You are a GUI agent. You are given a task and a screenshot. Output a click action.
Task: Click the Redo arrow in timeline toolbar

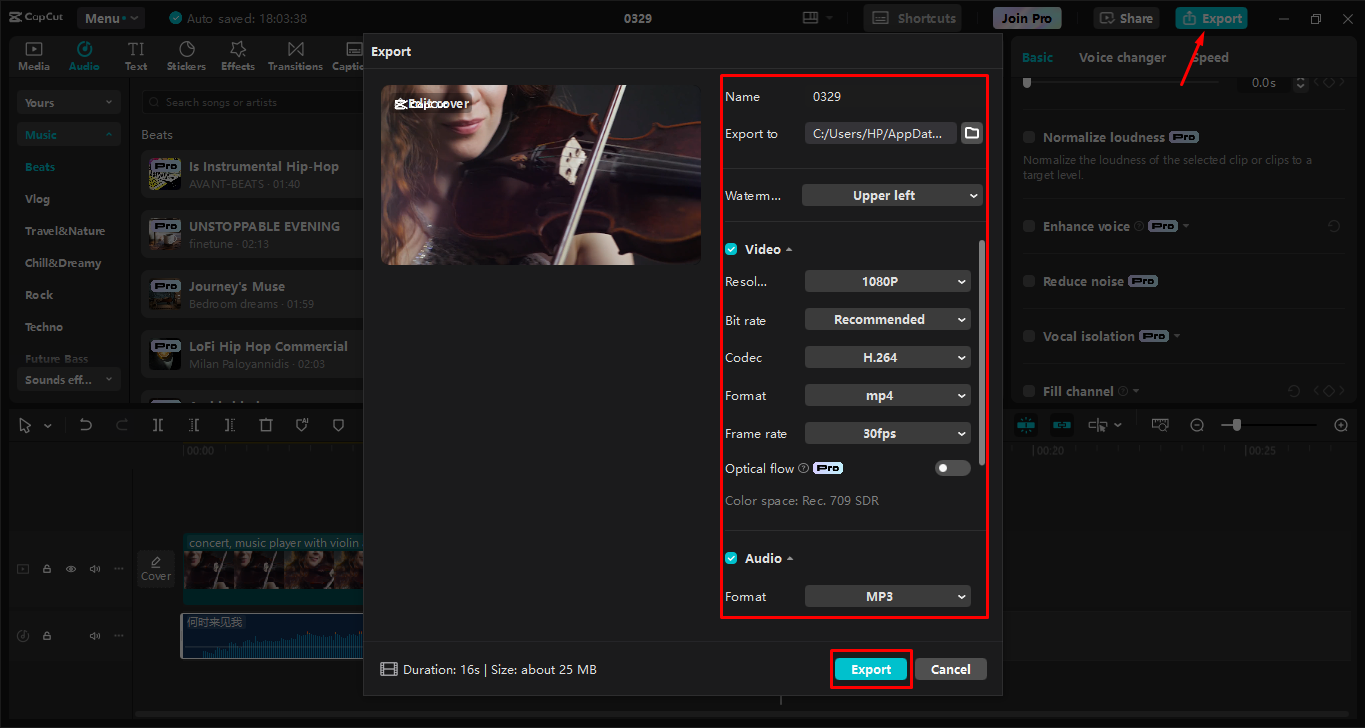point(122,425)
